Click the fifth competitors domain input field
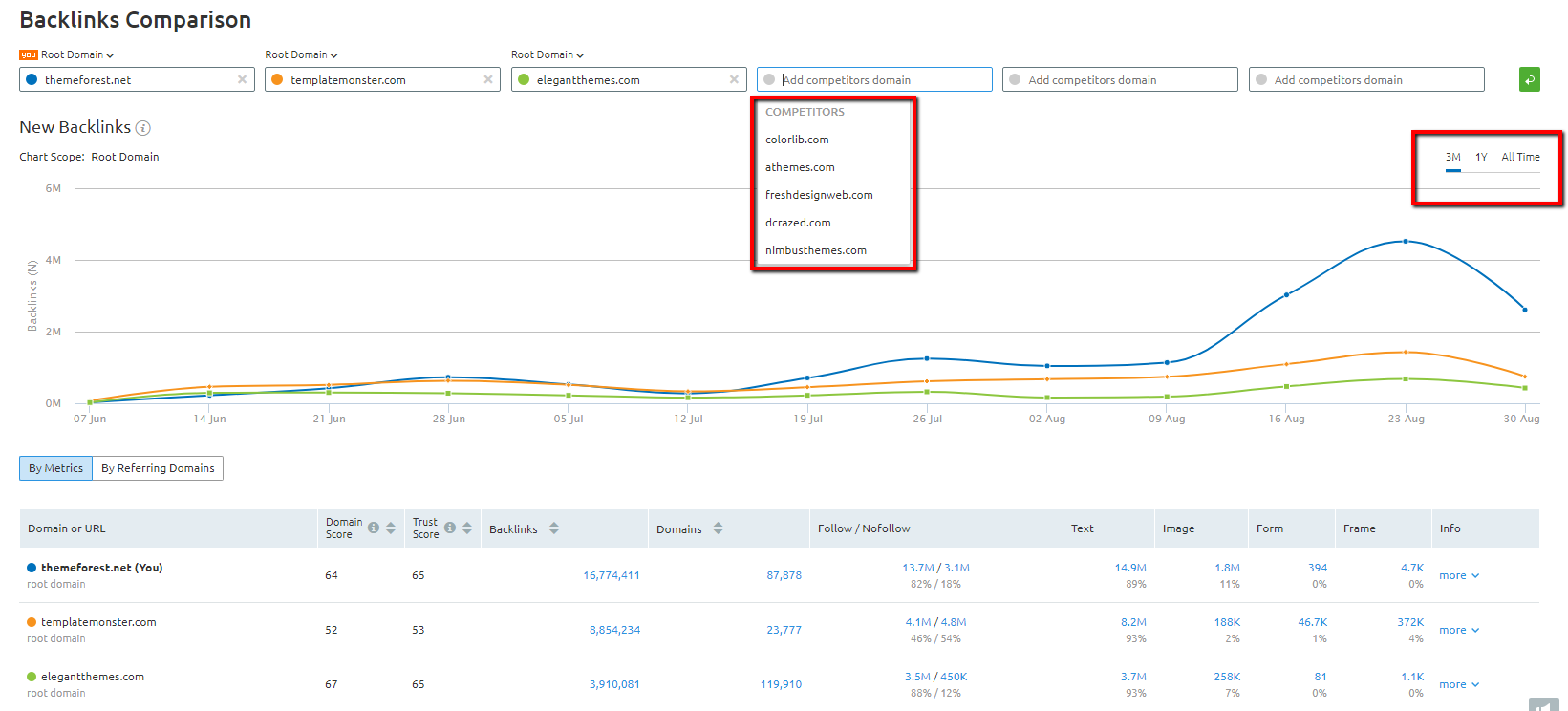The height and width of the screenshot is (711, 1568). tap(1120, 79)
